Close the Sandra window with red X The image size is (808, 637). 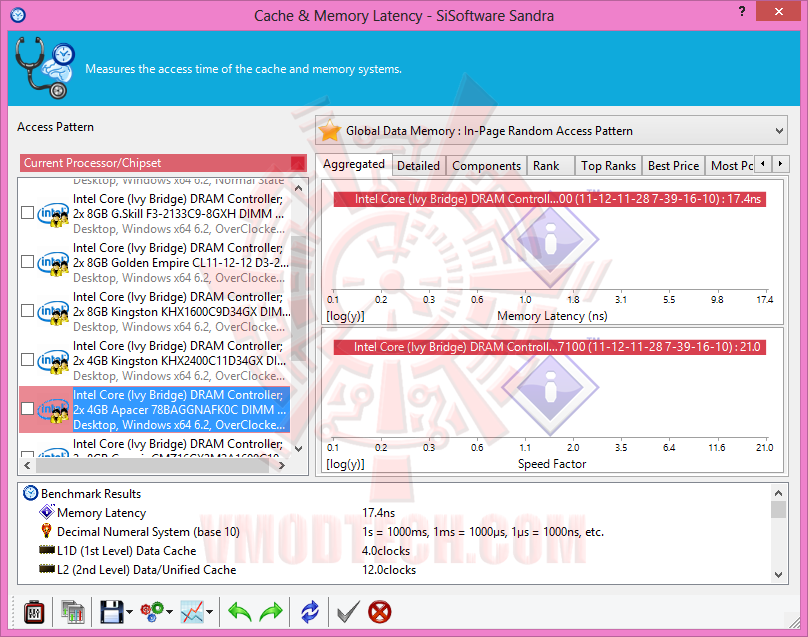(x=778, y=11)
